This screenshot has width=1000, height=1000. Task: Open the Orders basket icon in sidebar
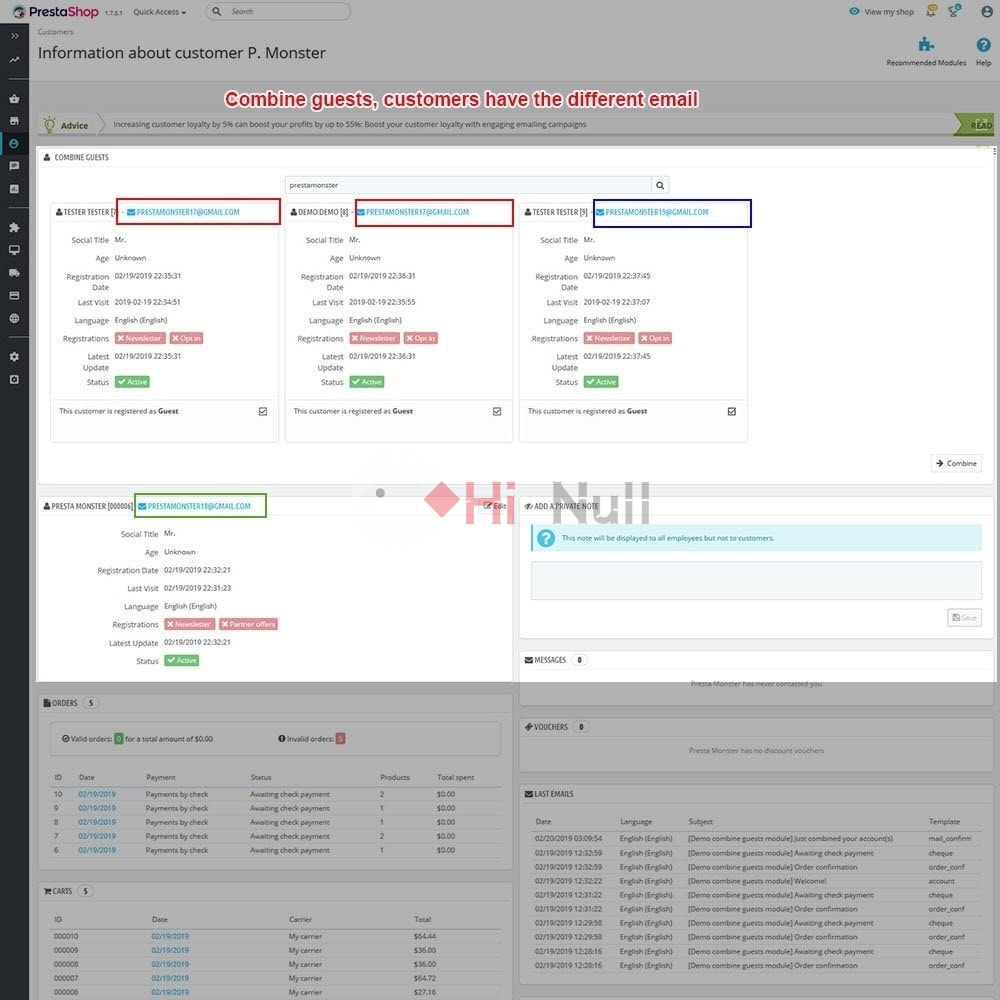14,99
